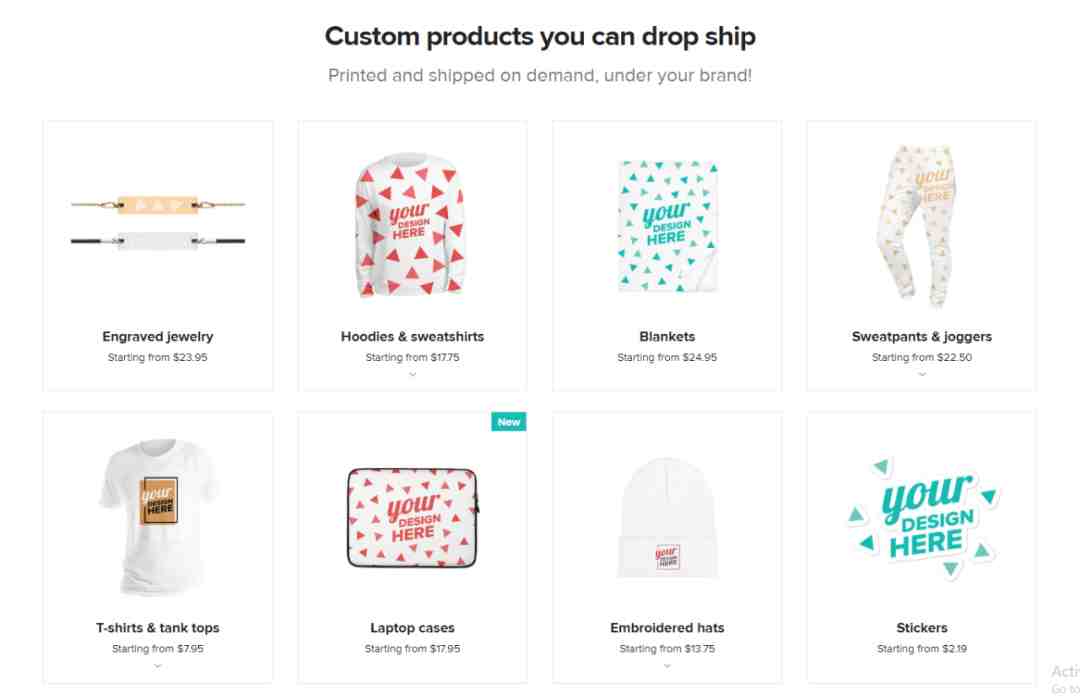The width and height of the screenshot is (1080, 699).
Task: Expand chevron under T-shirts & tank tops
Action: click(x=158, y=666)
